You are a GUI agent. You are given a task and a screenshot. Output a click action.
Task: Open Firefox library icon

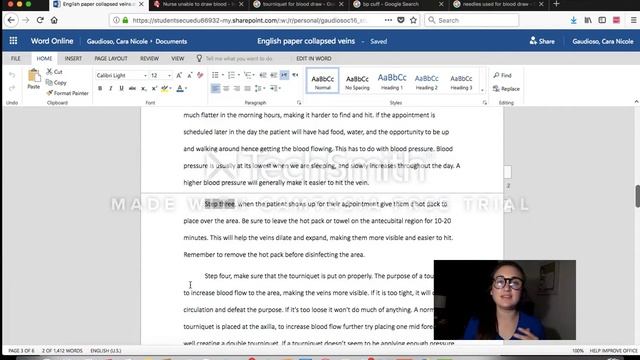coord(588,20)
